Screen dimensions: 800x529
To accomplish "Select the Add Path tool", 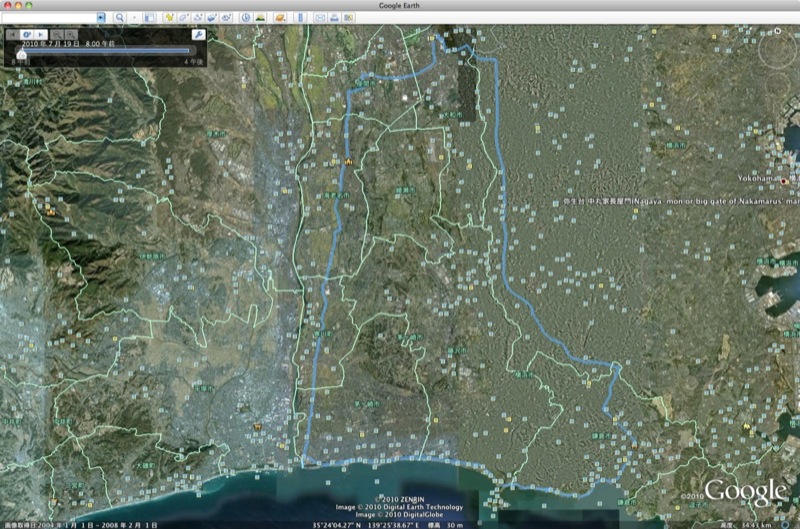I will click(198, 18).
